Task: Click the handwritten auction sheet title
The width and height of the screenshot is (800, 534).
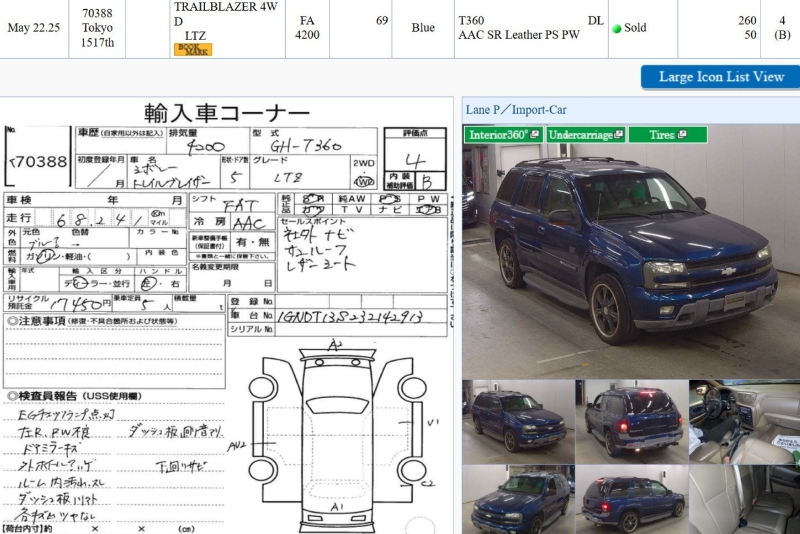Action: 226,112
